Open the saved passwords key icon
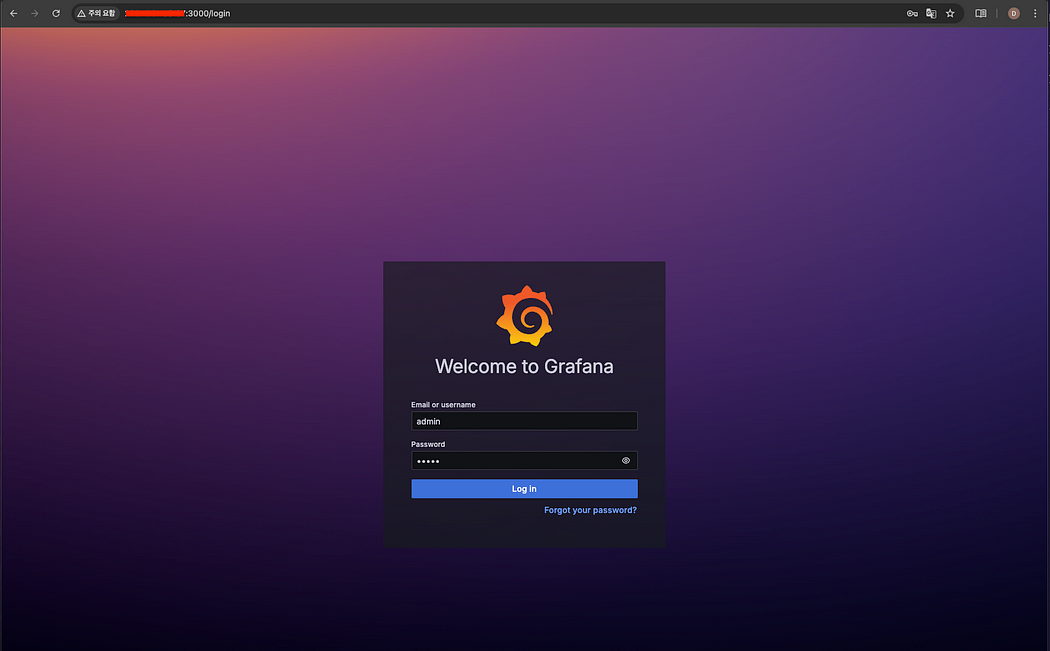 coord(912,13)
